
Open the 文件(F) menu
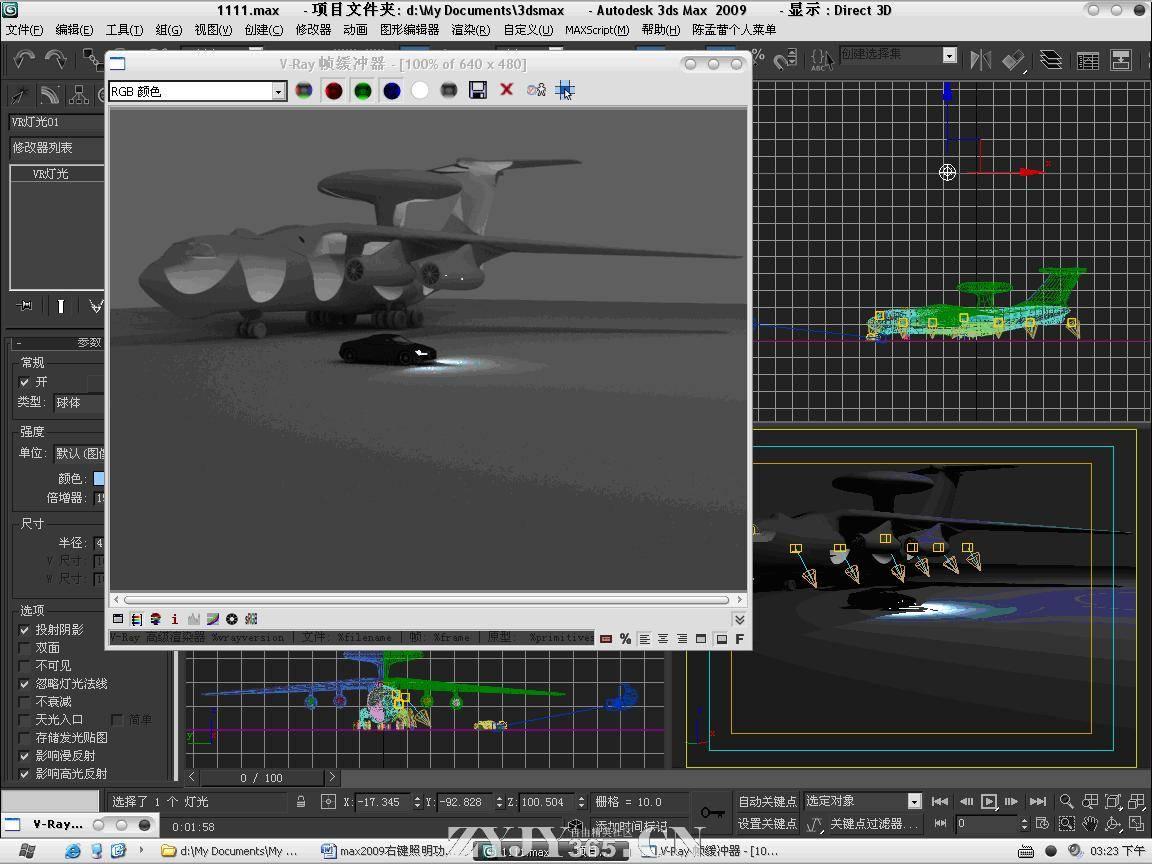24,30
